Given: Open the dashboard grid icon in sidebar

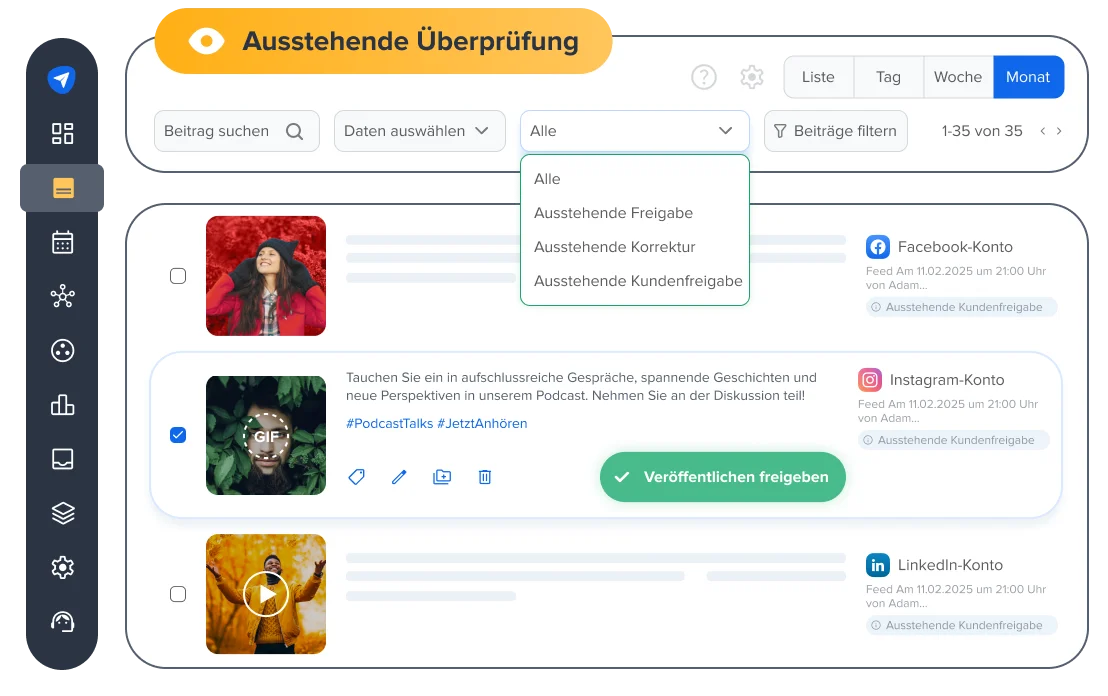Looking at the screenshot, I should (x=62, y=133).
